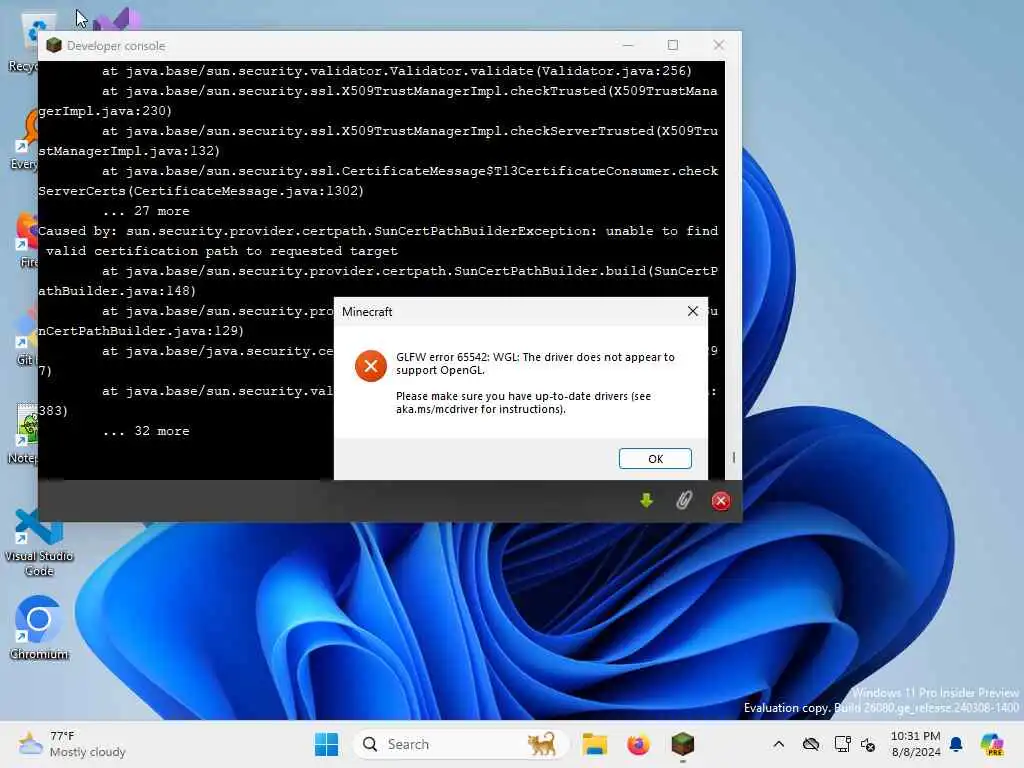
Task: Click the 'GLFW error 65542' message text
Action: tap(535, 364)
